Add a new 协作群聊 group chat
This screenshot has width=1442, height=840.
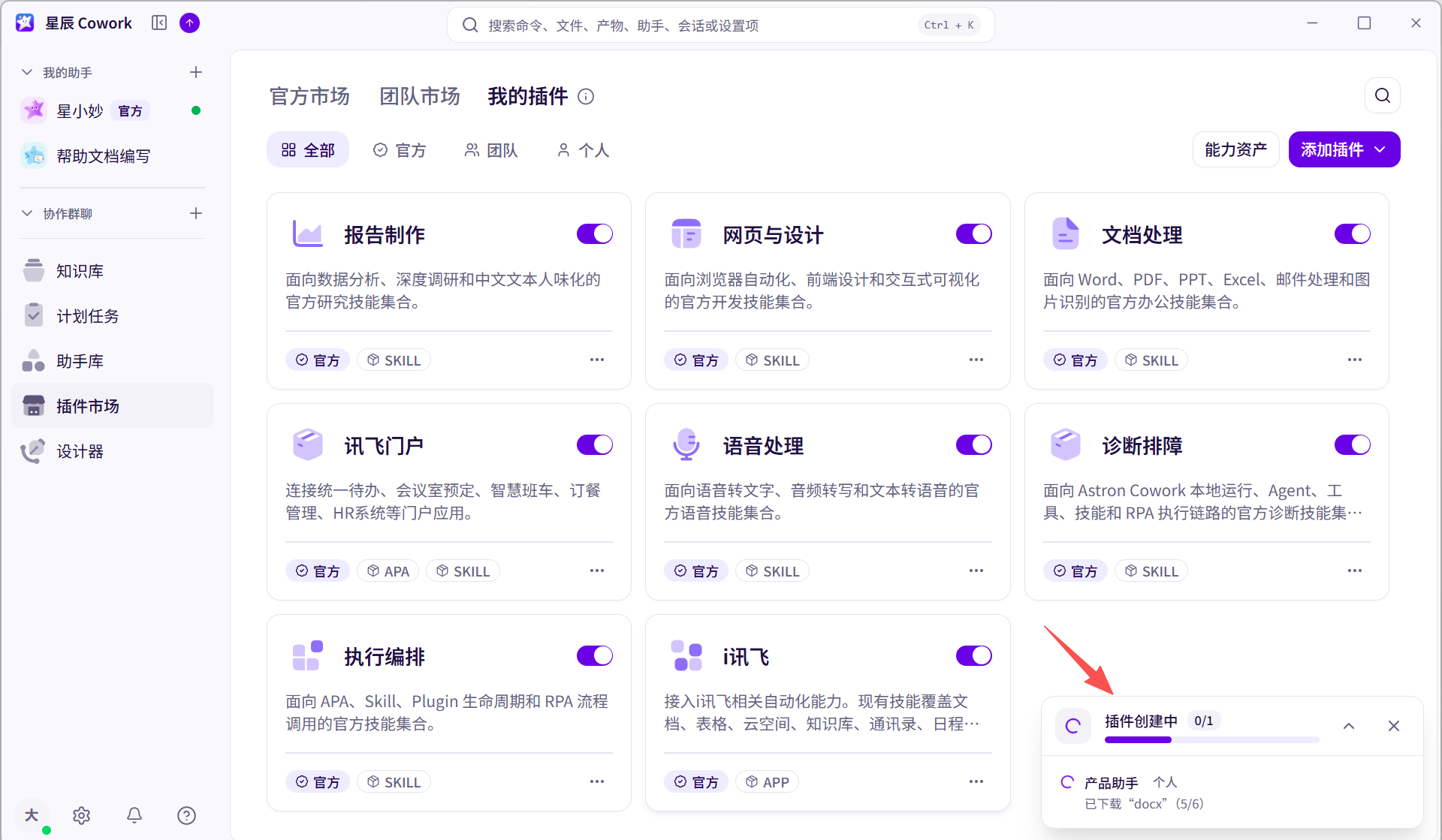(x=196, y=213)
